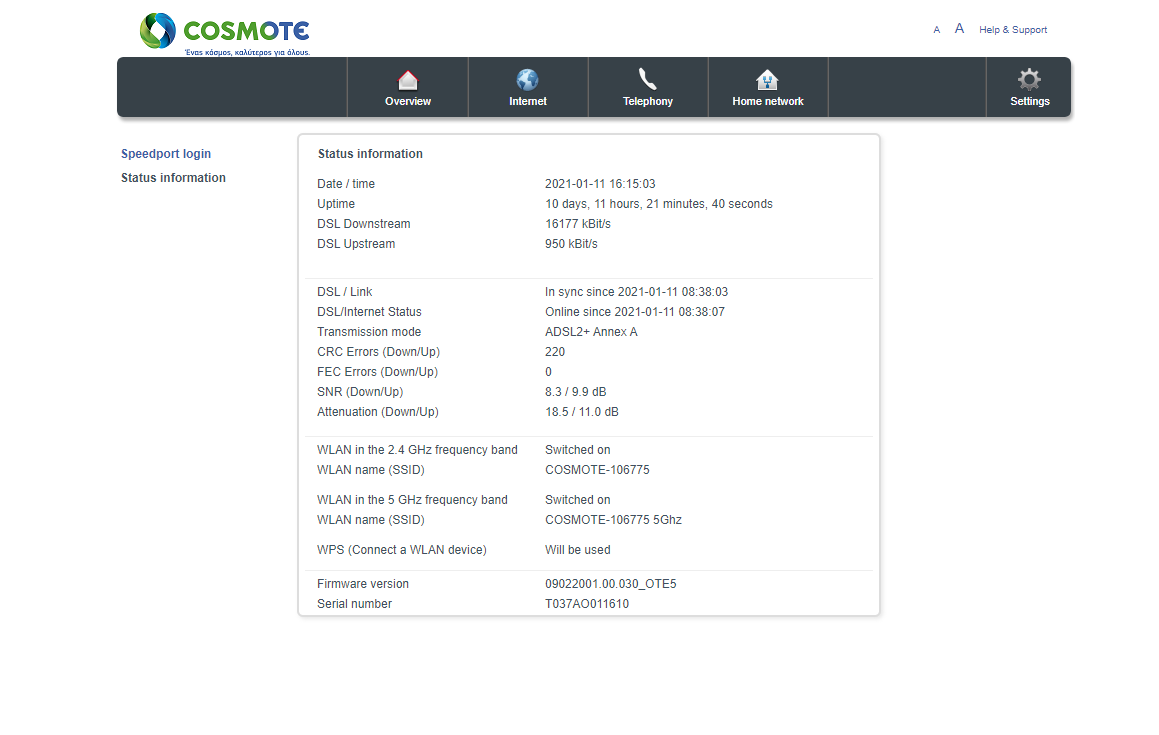The height and width of the screenshot is (735, 1159).
Task: Choose the large font size A
Action: click(959, 29)
